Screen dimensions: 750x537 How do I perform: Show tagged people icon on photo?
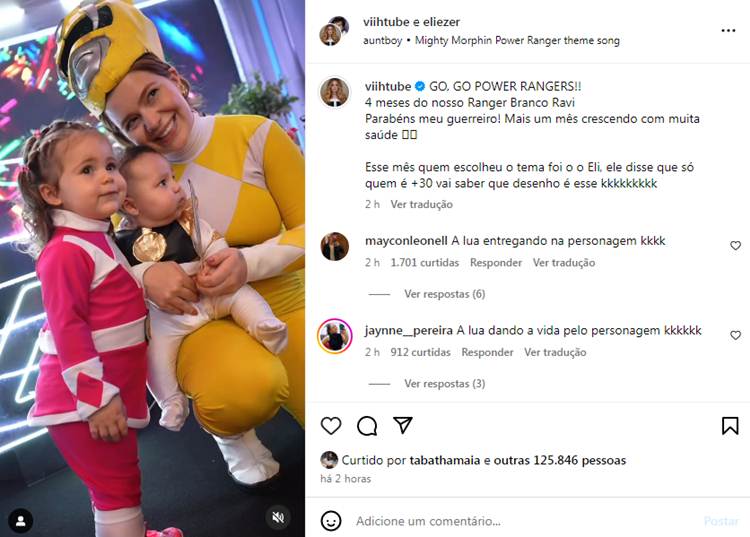tap(21, 521)
